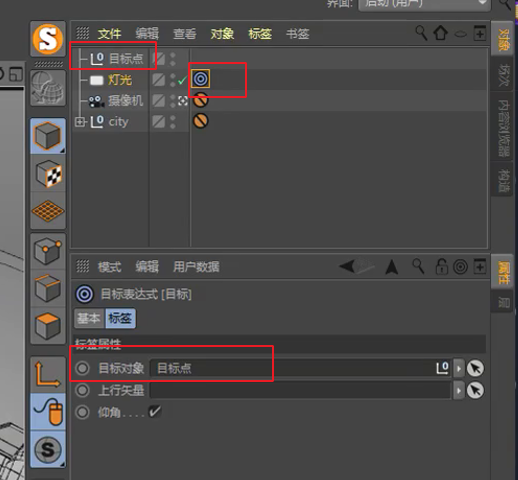Open the 目标对象 field arrow menu
Screen dimensions: 518x480
pyautogui.click(x=459, y=368)
